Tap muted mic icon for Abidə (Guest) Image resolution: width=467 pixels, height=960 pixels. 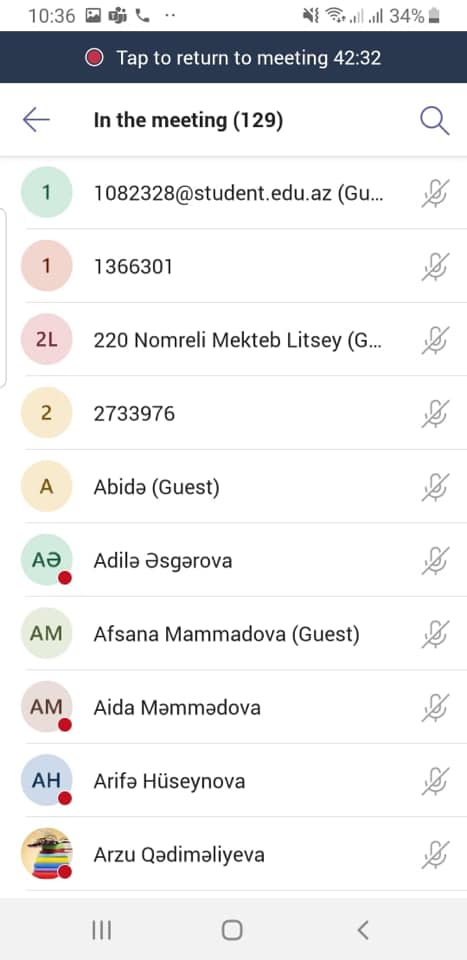click(x=436, y=487)
